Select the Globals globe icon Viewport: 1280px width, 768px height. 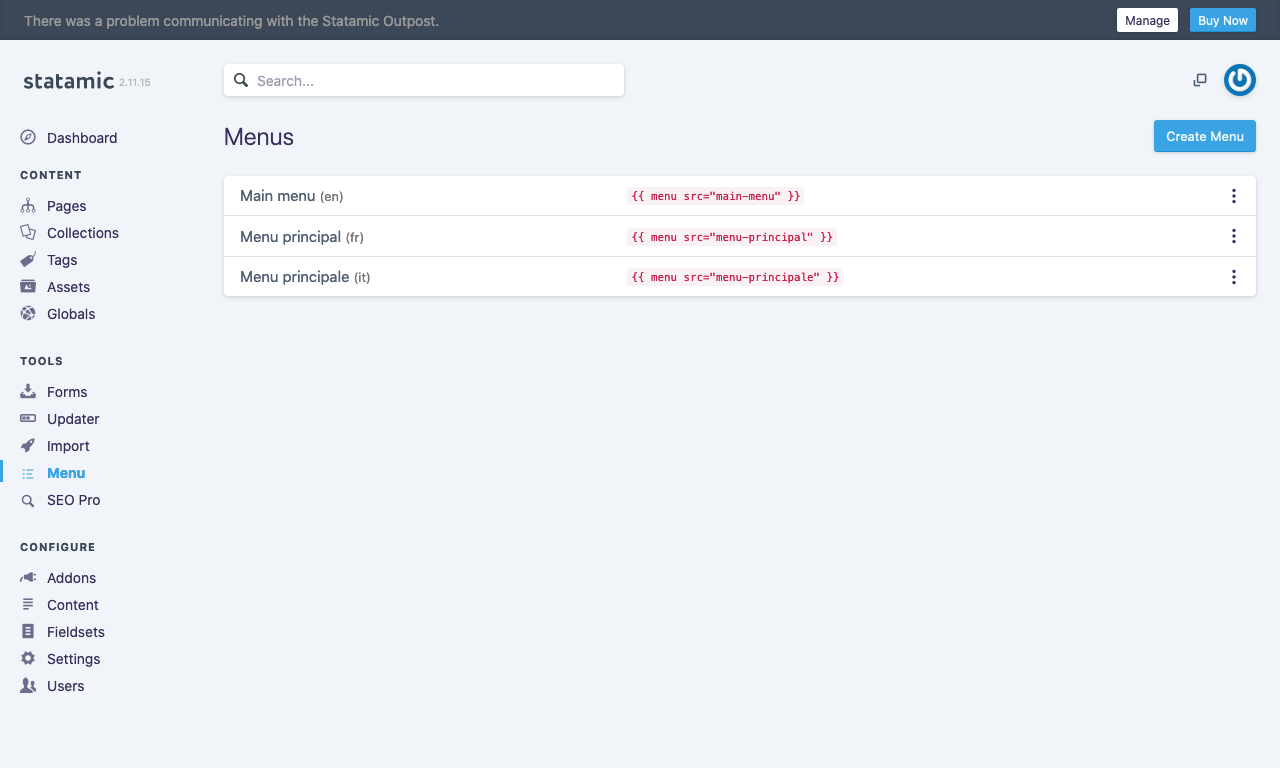(x=28, y=313)
